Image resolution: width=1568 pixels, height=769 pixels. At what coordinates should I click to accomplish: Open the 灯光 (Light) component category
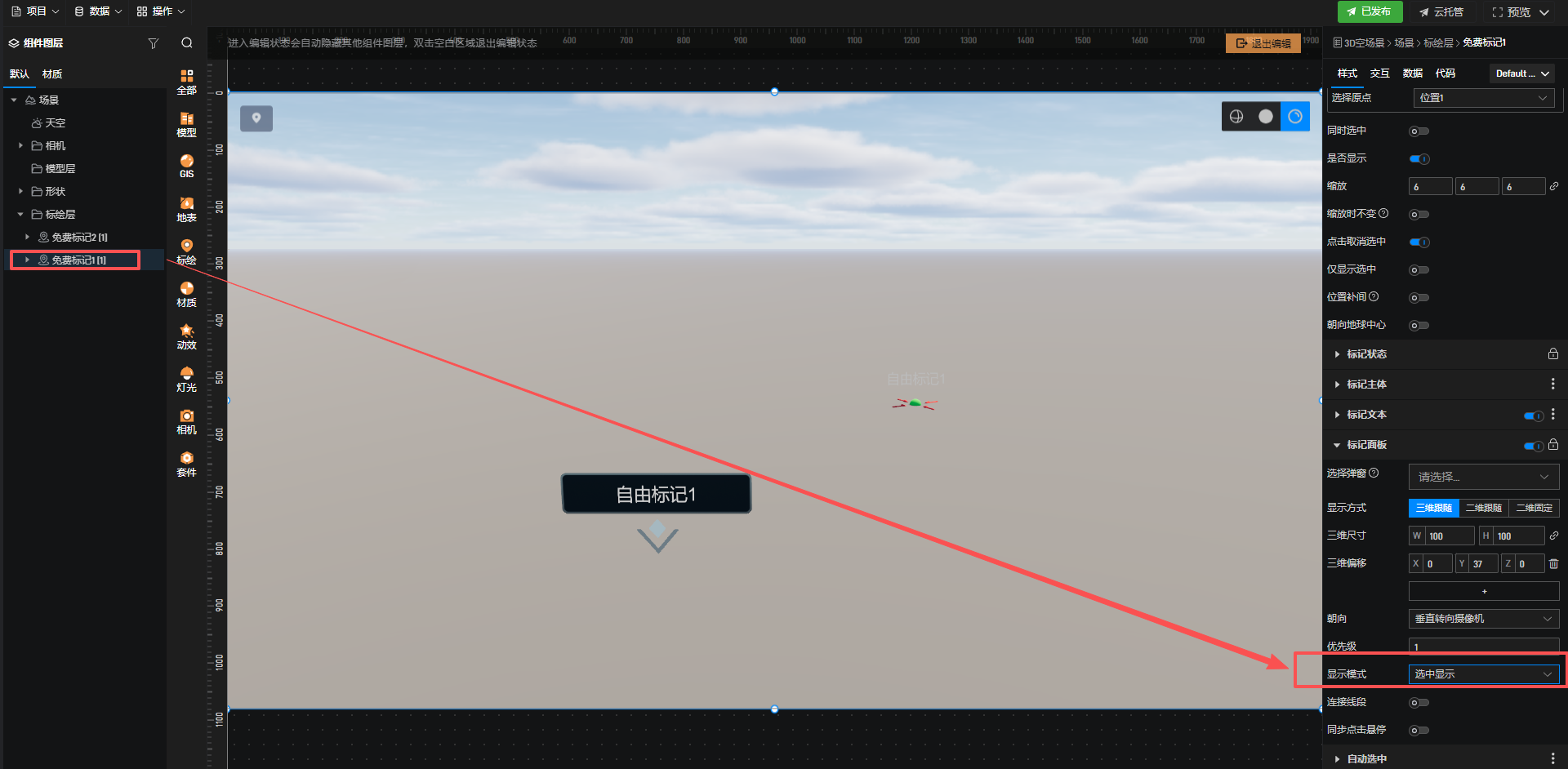coord(186,379)
